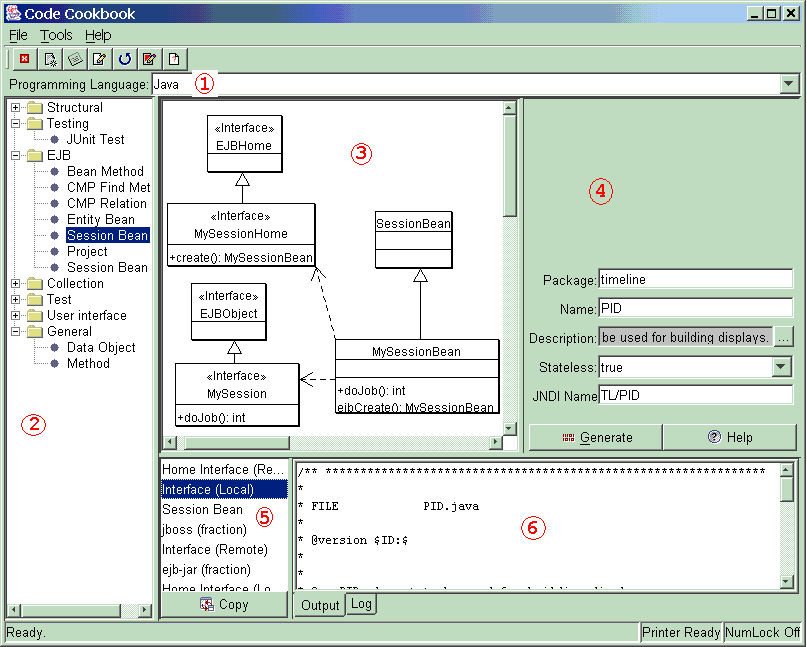Click the General folder icon
This screenshot has height=647, width=807.
point(35,331)
